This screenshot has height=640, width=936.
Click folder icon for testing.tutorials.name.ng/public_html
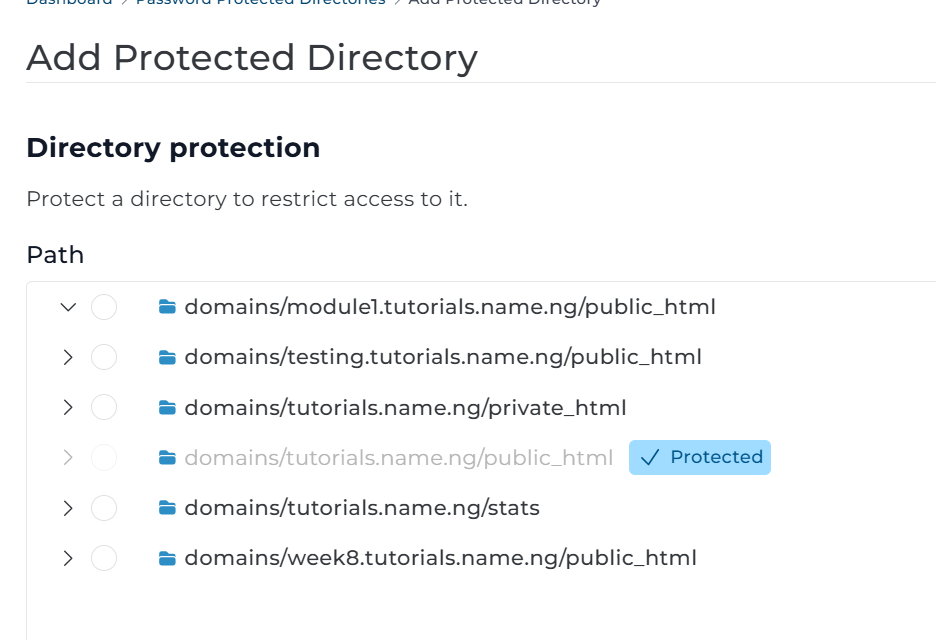(x=167, y=357)
